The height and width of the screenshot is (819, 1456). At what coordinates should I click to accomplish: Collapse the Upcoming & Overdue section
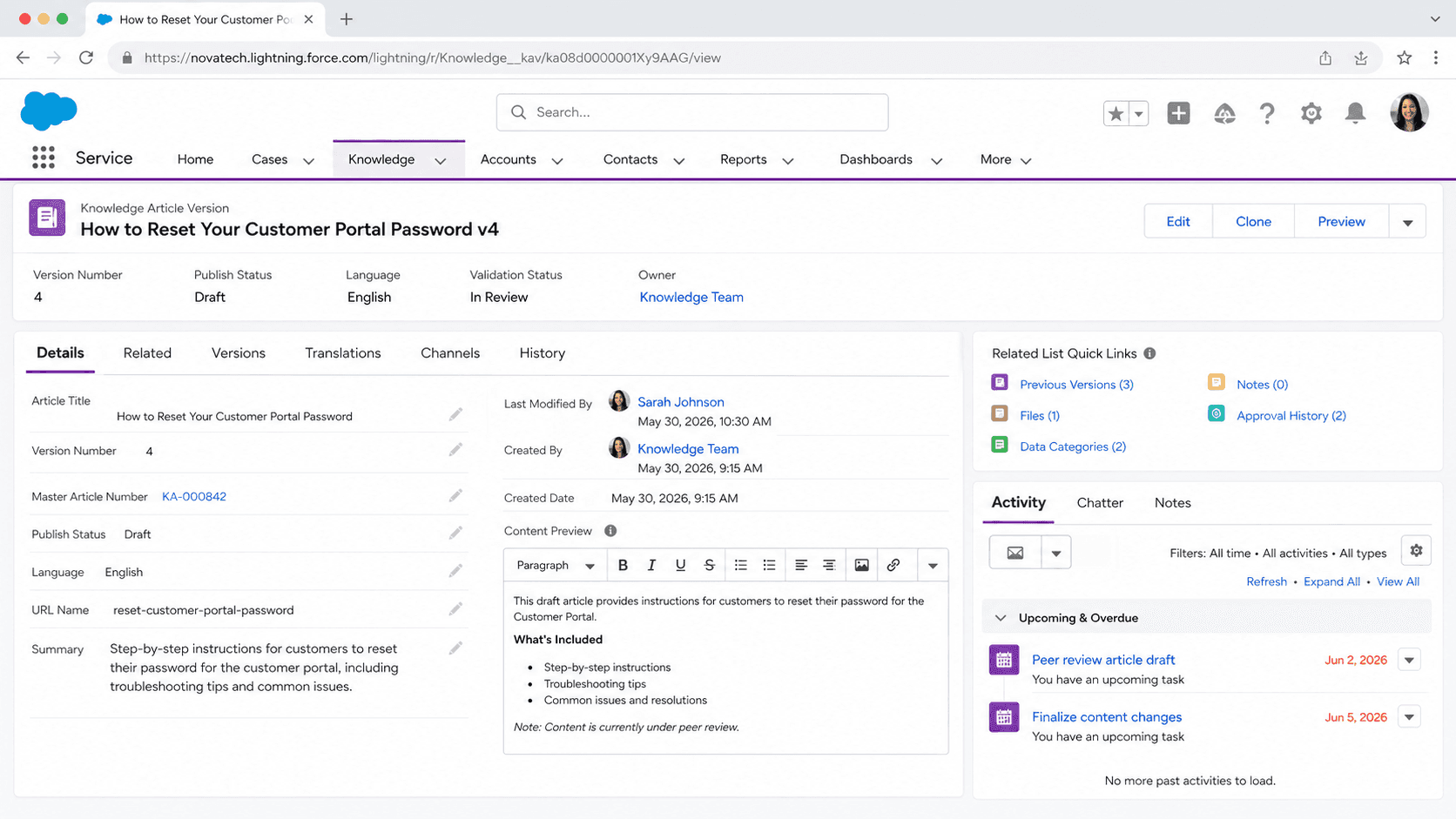click(1001, 618)
